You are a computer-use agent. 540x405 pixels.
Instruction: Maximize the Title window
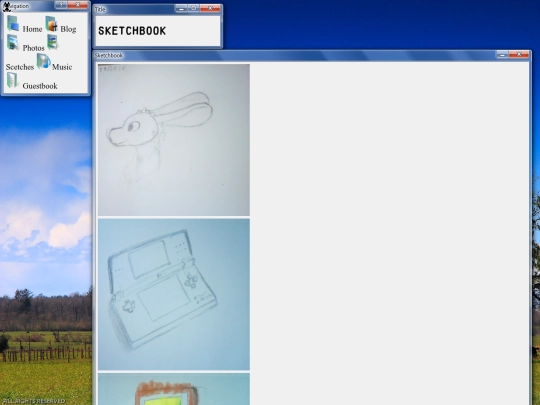click(194, 8)
